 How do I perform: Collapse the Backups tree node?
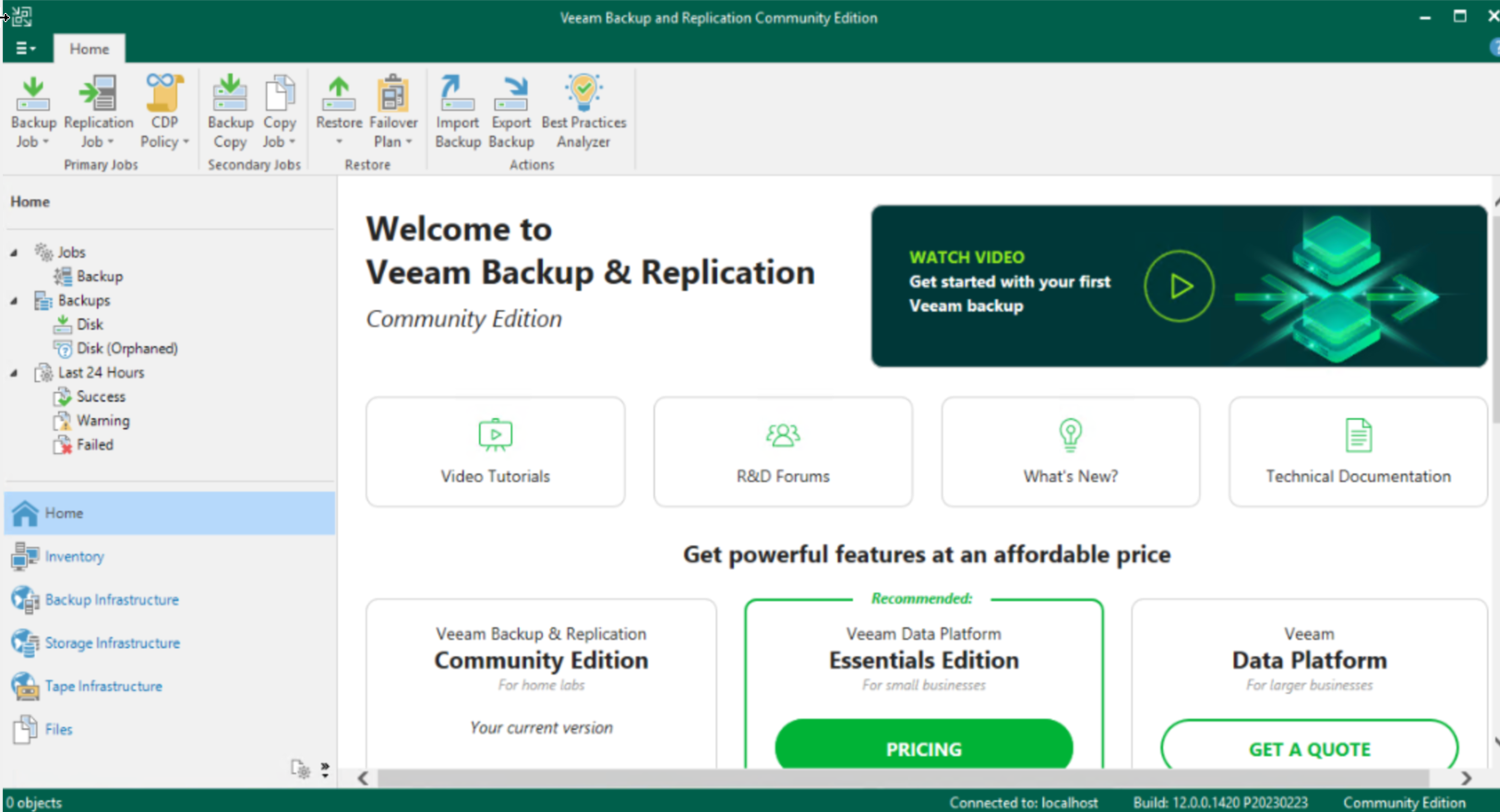(x=14, y=301)
